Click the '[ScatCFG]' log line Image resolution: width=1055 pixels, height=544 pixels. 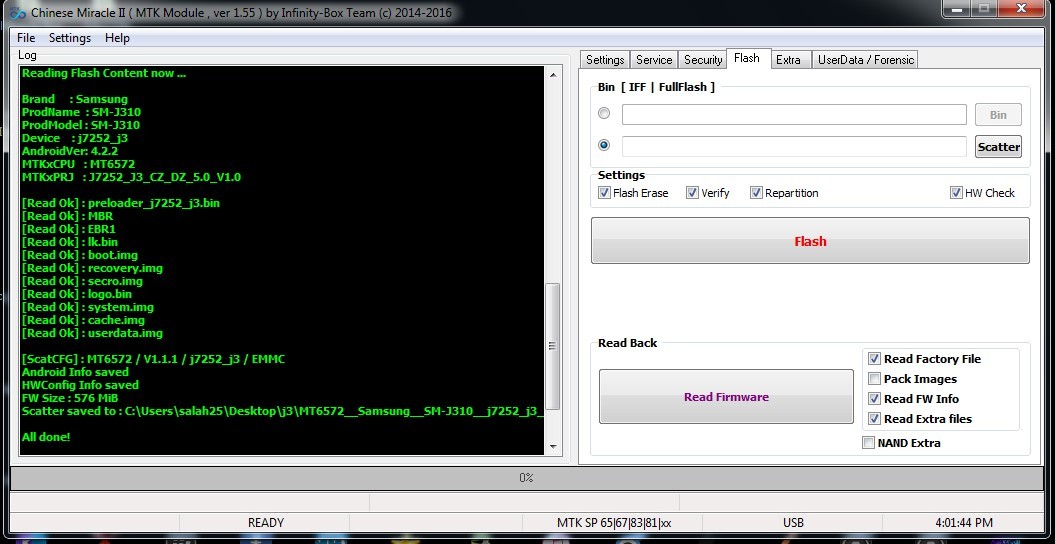coord(153,359)
